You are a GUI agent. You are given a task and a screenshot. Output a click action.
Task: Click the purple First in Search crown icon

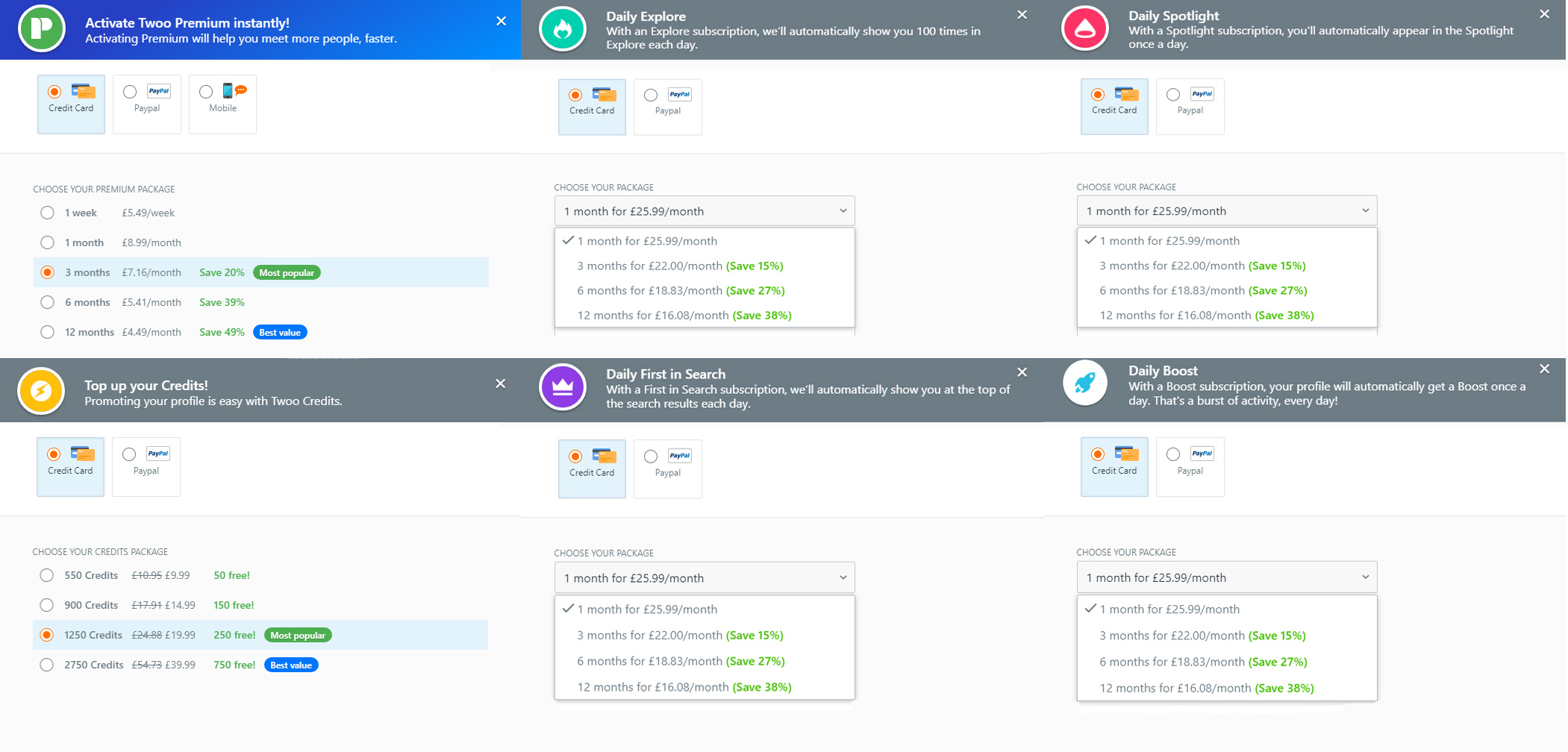[562, 387]
